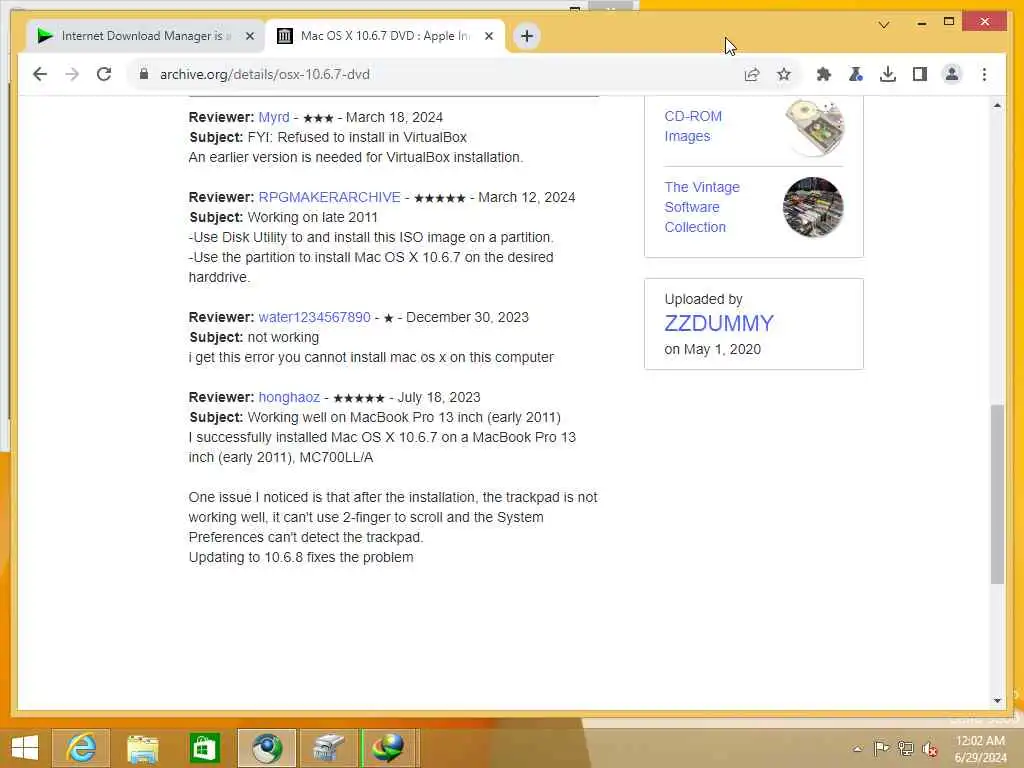Viewport: 1024px width, 768px height.
Task: Click the 'December 30, 2023' review date
Action: pos(468,317)
